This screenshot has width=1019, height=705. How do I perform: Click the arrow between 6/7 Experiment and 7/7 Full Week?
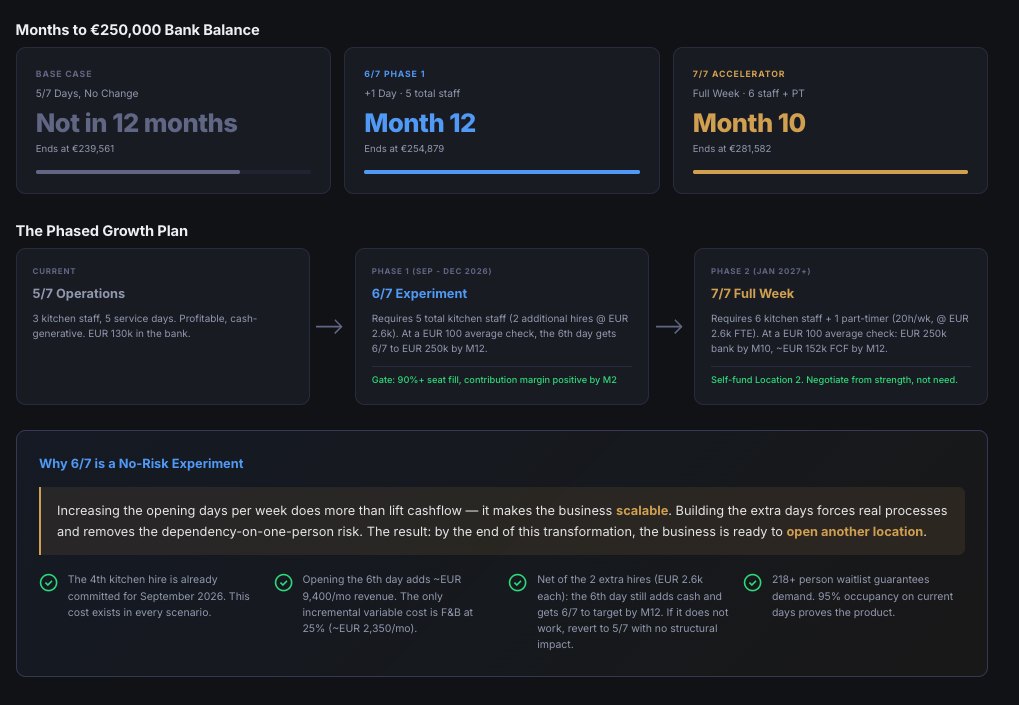669,326
